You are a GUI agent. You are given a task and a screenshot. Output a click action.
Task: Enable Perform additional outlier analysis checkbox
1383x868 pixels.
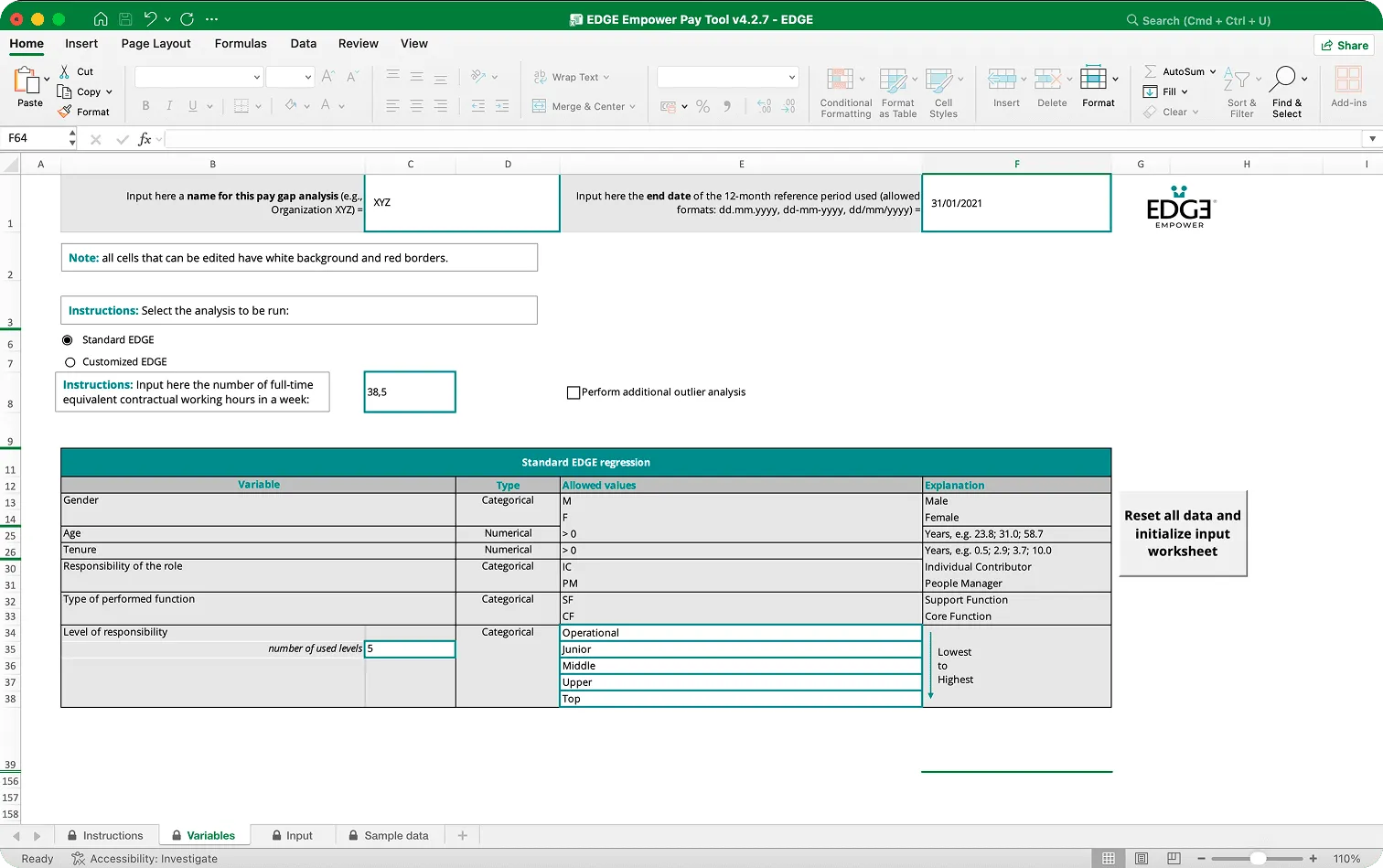[x=574, y=392]
